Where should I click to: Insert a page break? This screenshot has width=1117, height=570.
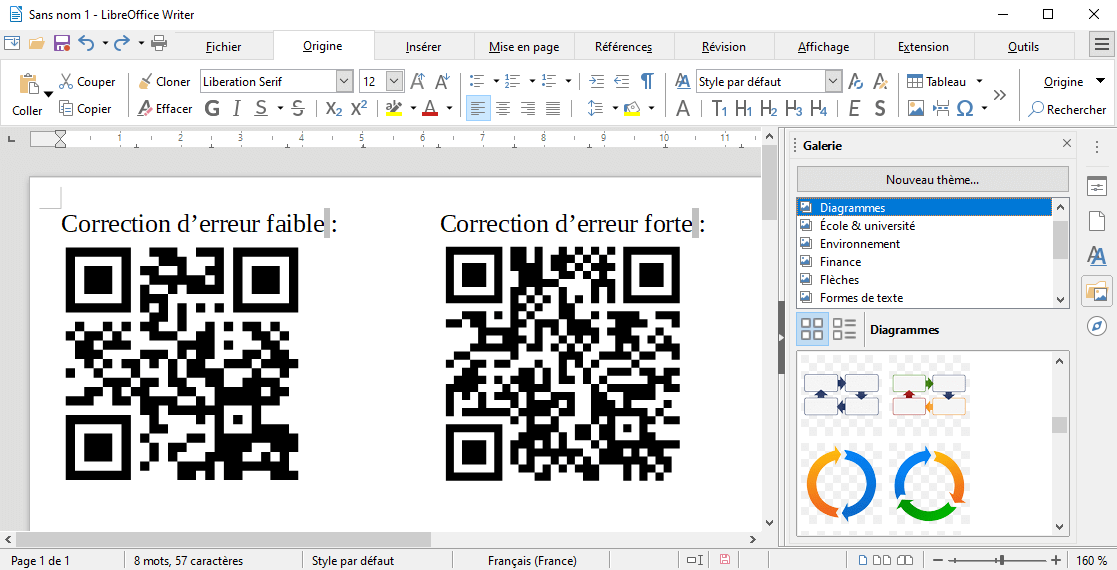pyautogui.click(x=940, y=108)
